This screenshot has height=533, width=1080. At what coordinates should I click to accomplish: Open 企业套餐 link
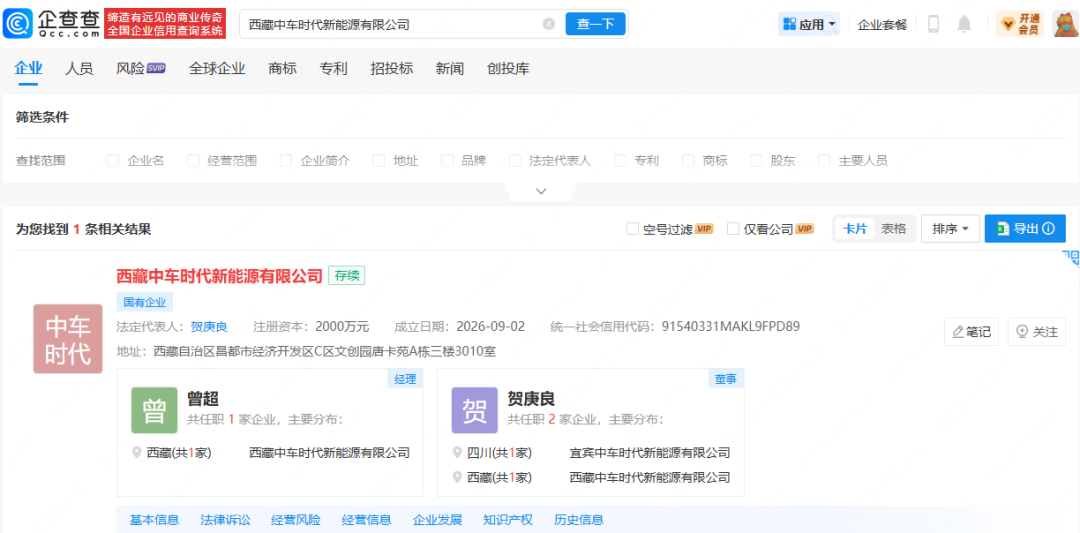pyautogui.click(x=882, y=25)
